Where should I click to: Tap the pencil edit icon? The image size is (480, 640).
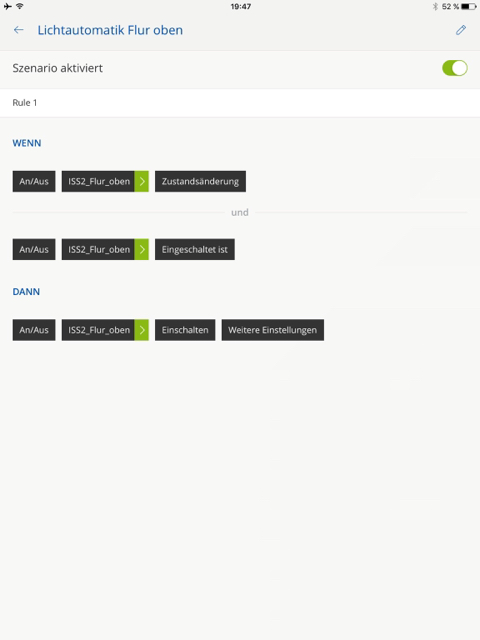461,30
